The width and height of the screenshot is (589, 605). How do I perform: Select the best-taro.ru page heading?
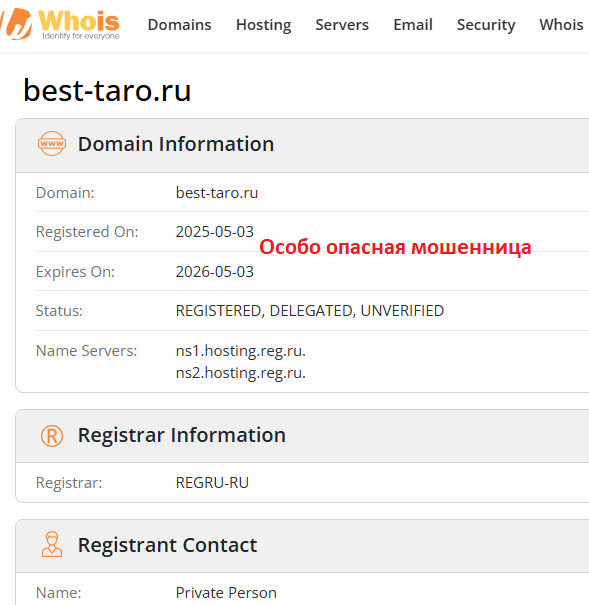coord(107,91)
